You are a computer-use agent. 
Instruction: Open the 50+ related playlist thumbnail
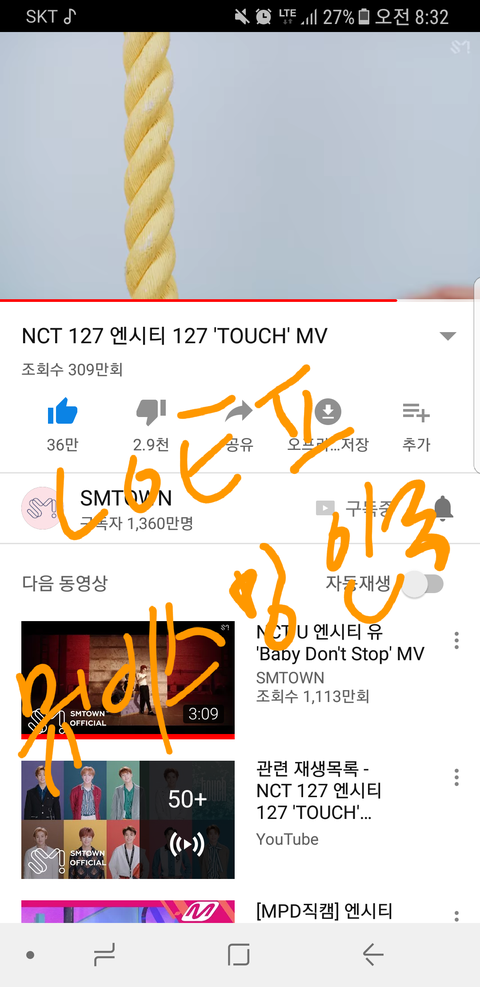(x=128, y=820)
